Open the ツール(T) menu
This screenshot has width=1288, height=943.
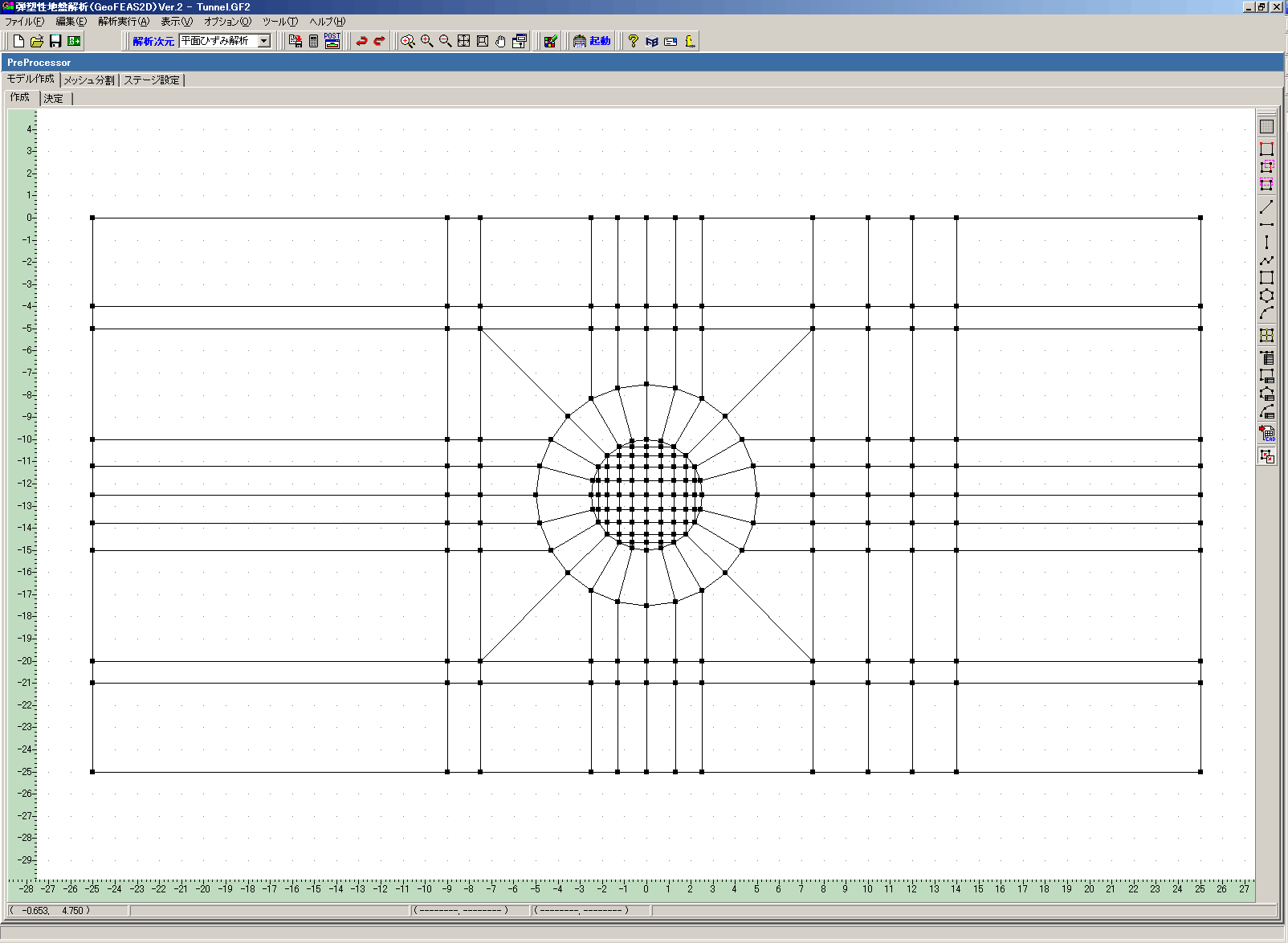pos(280,22)
